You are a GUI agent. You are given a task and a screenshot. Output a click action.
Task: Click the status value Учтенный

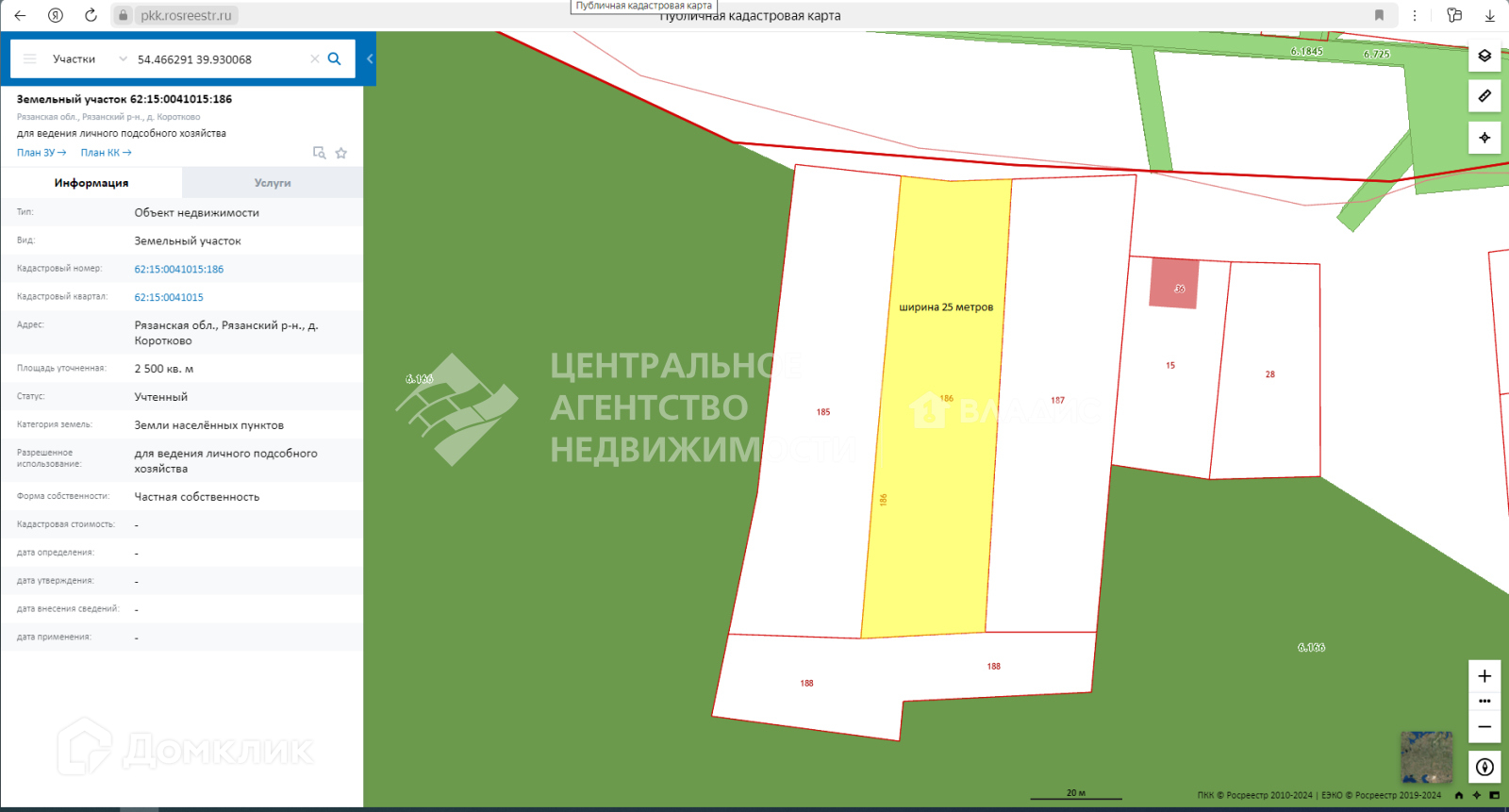click(x=161, y=397)
